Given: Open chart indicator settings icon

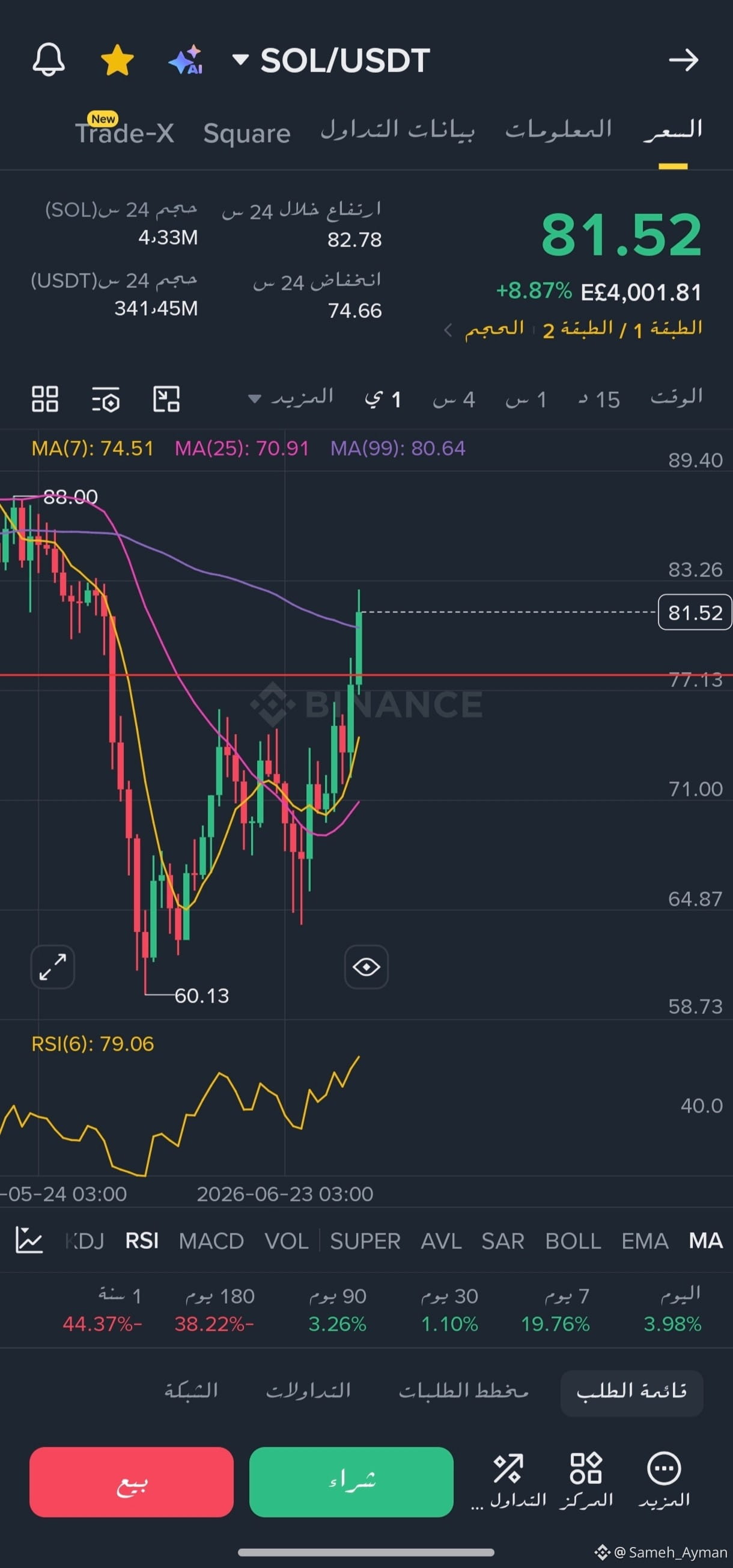Looking at the screenshot, I should click(106, 399).
